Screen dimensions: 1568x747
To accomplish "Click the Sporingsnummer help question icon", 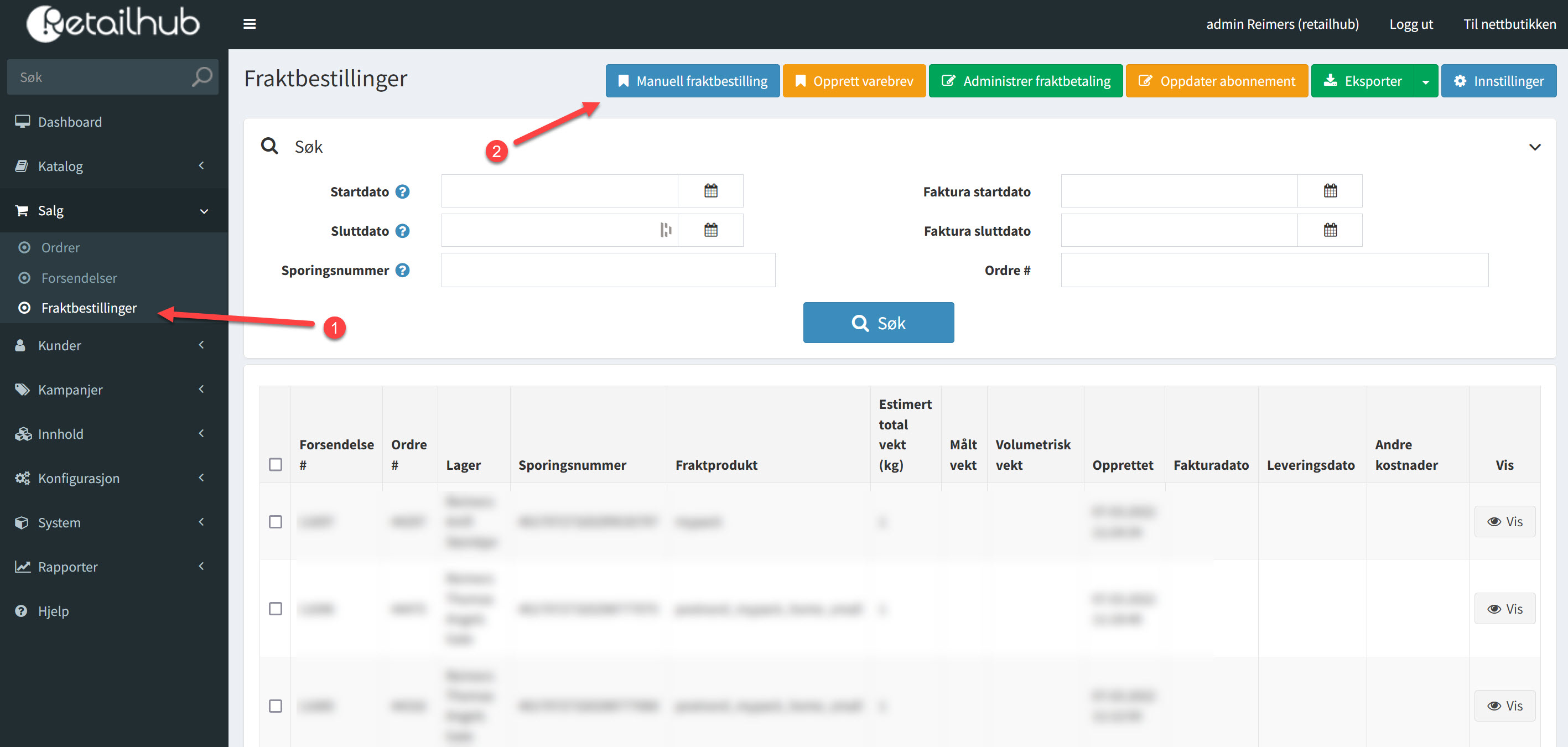I will pos(402,269).
